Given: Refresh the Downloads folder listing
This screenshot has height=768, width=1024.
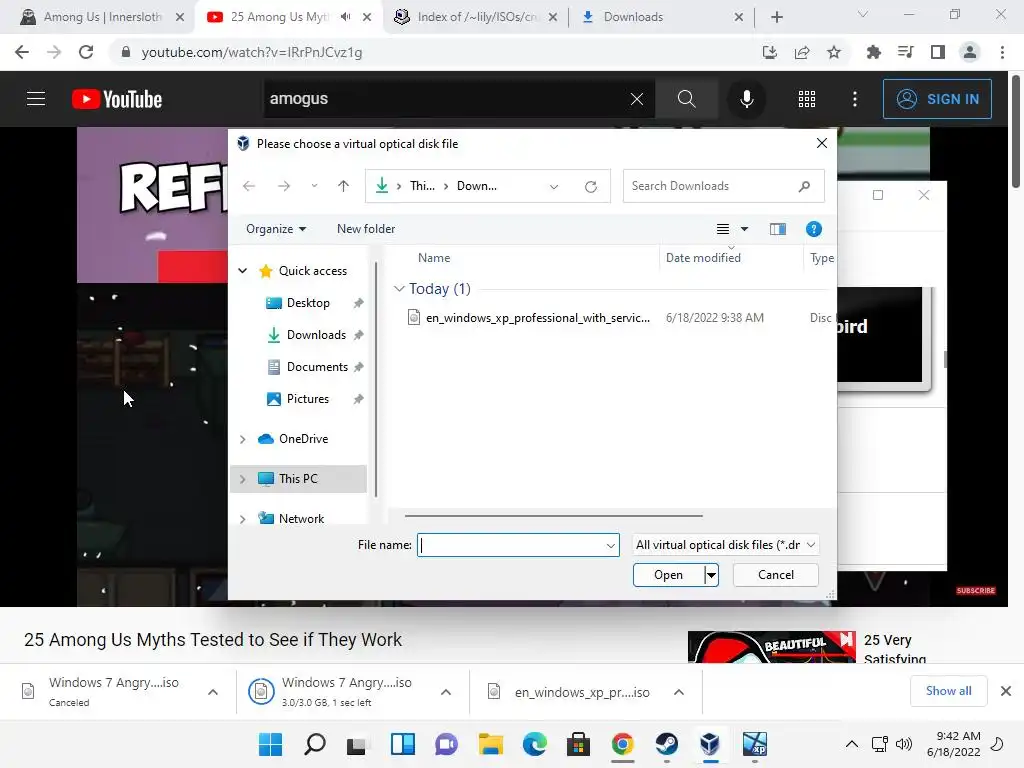Looking at the screenshot, I should tap(590, 187).
